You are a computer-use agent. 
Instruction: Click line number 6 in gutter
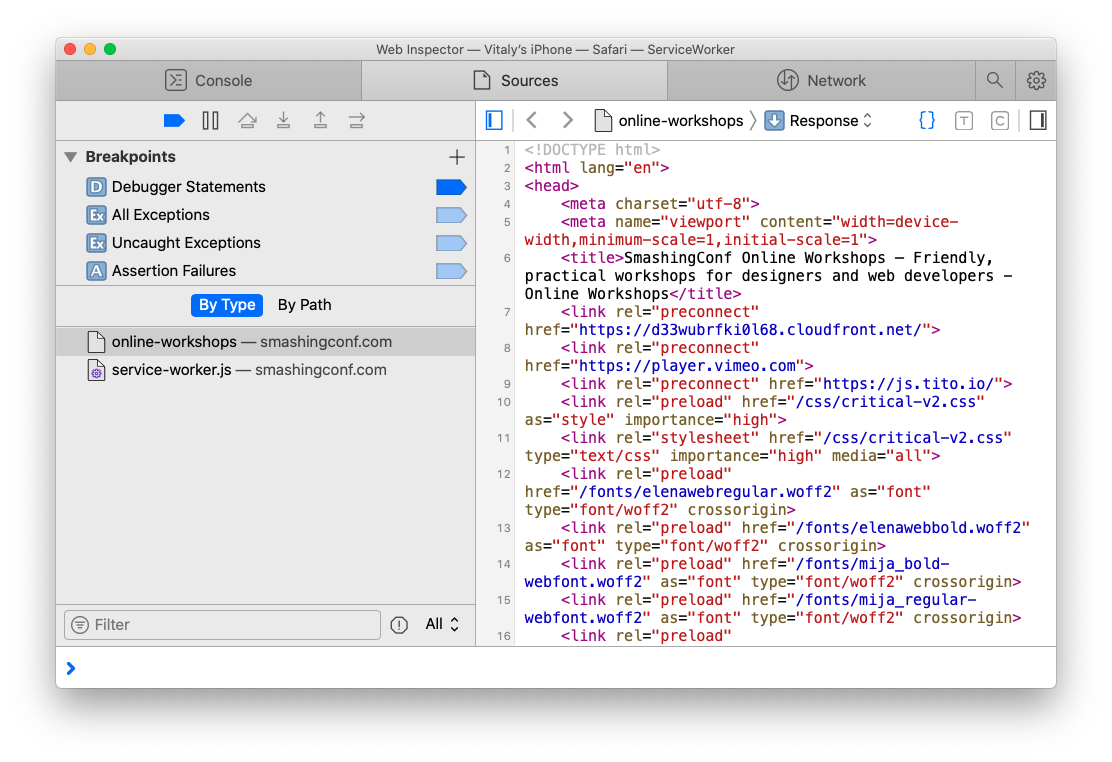506,258
